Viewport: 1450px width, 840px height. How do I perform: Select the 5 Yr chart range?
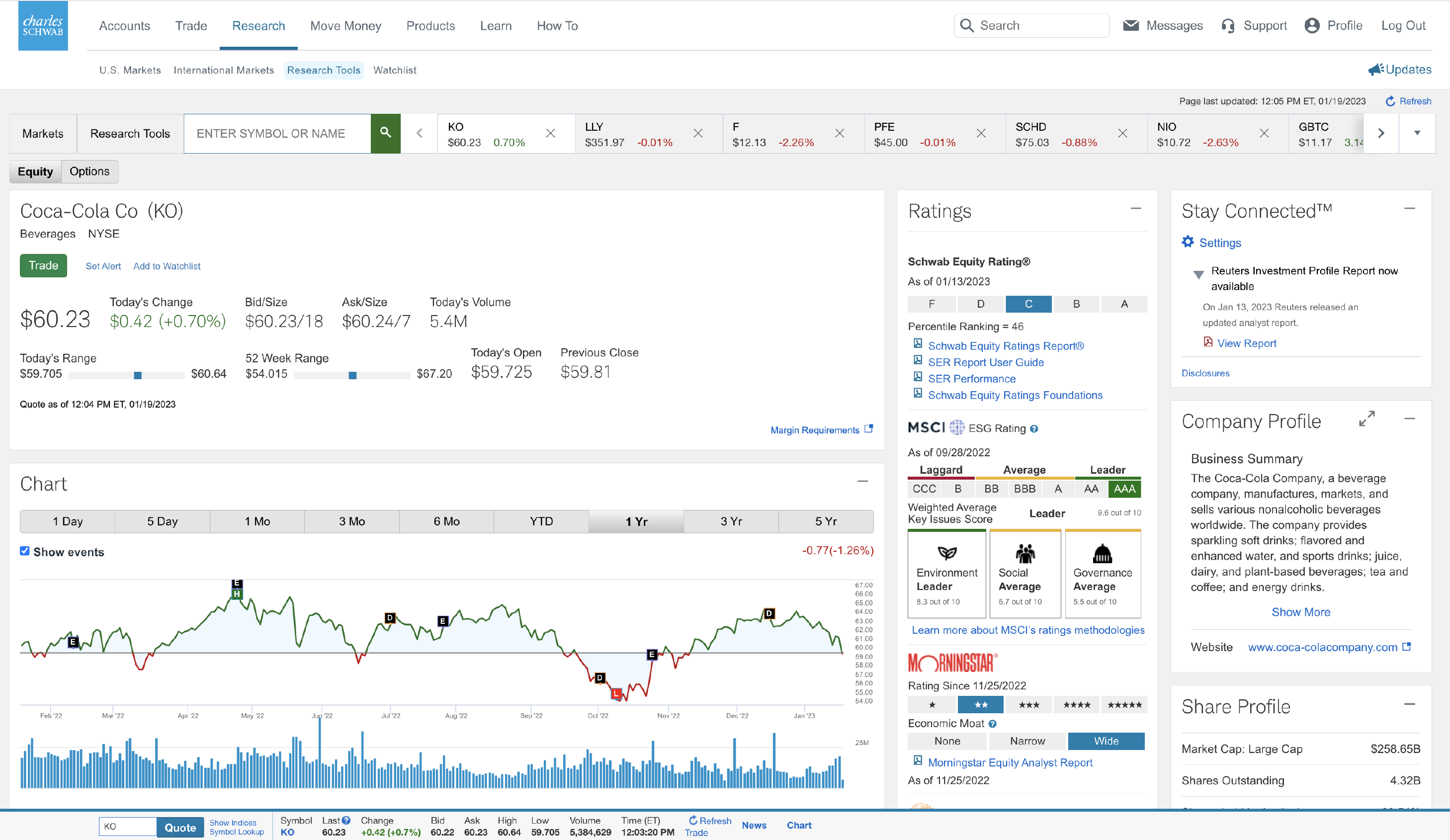point(826,521)
